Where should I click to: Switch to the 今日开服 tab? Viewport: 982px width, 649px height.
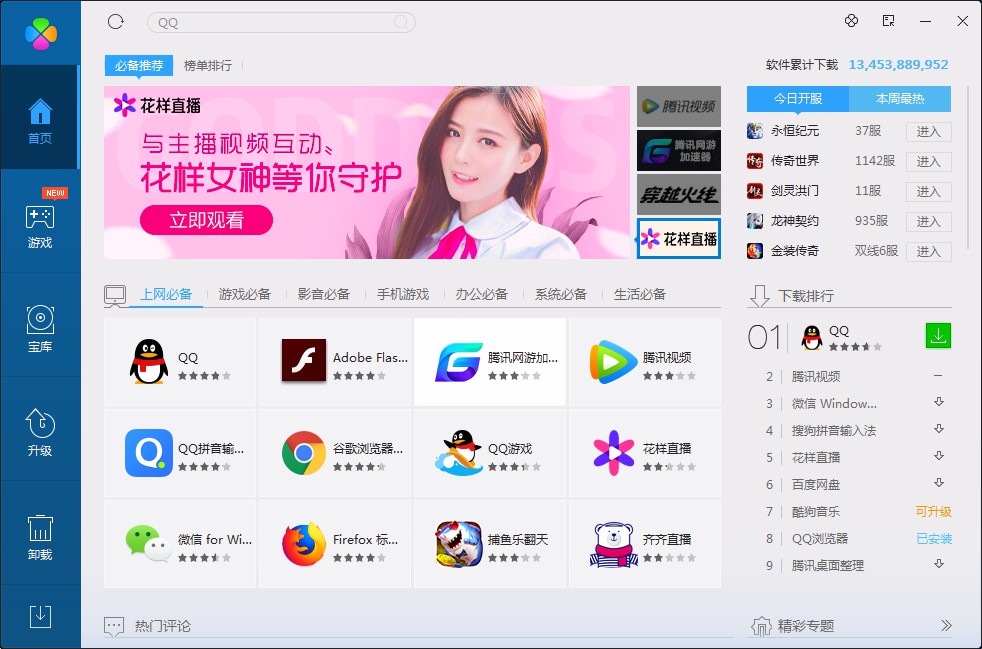click(798, 99)
